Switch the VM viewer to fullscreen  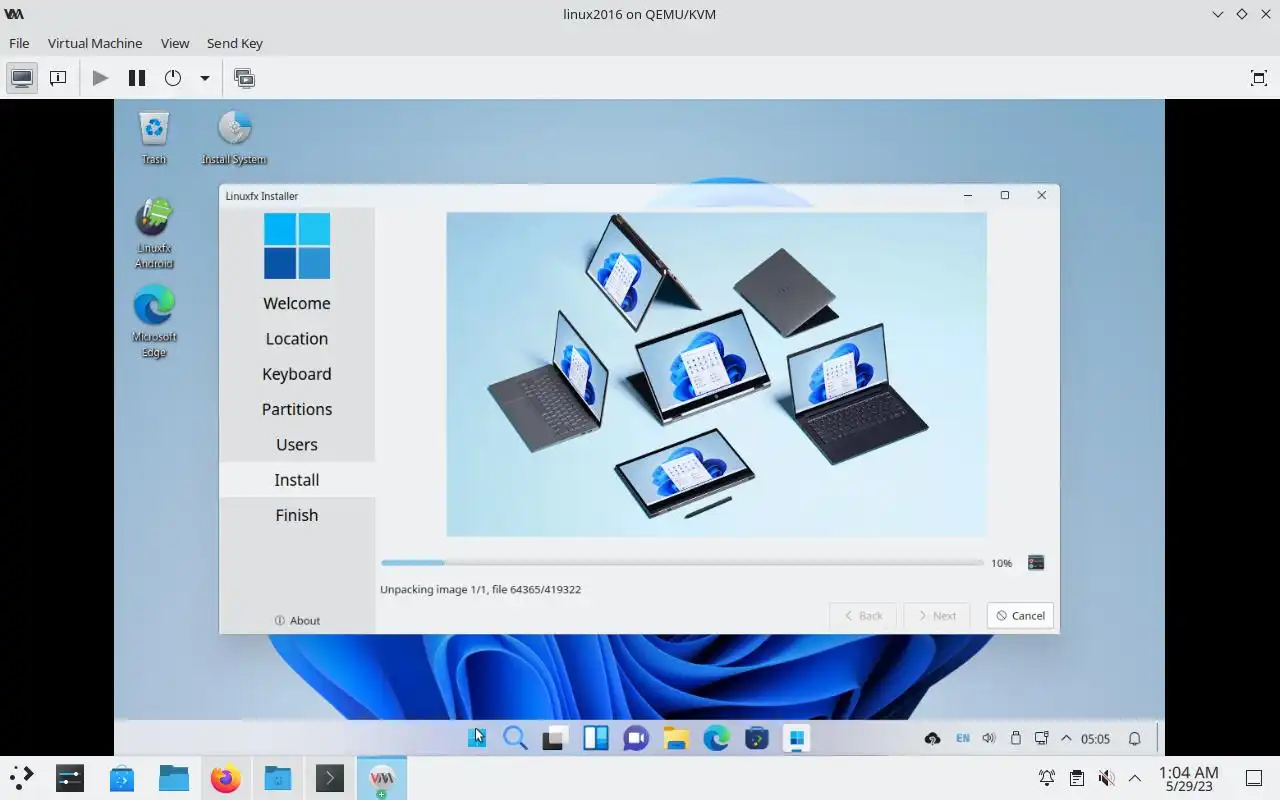[1259, 78]
